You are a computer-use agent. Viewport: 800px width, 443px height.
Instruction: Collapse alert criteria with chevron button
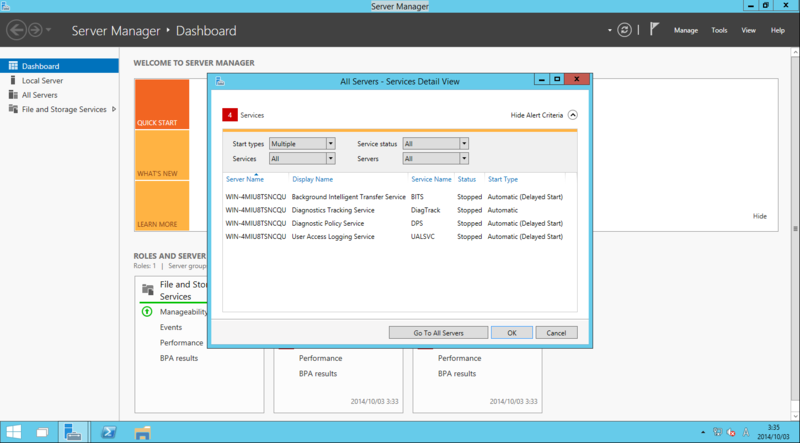click(572, 115)
